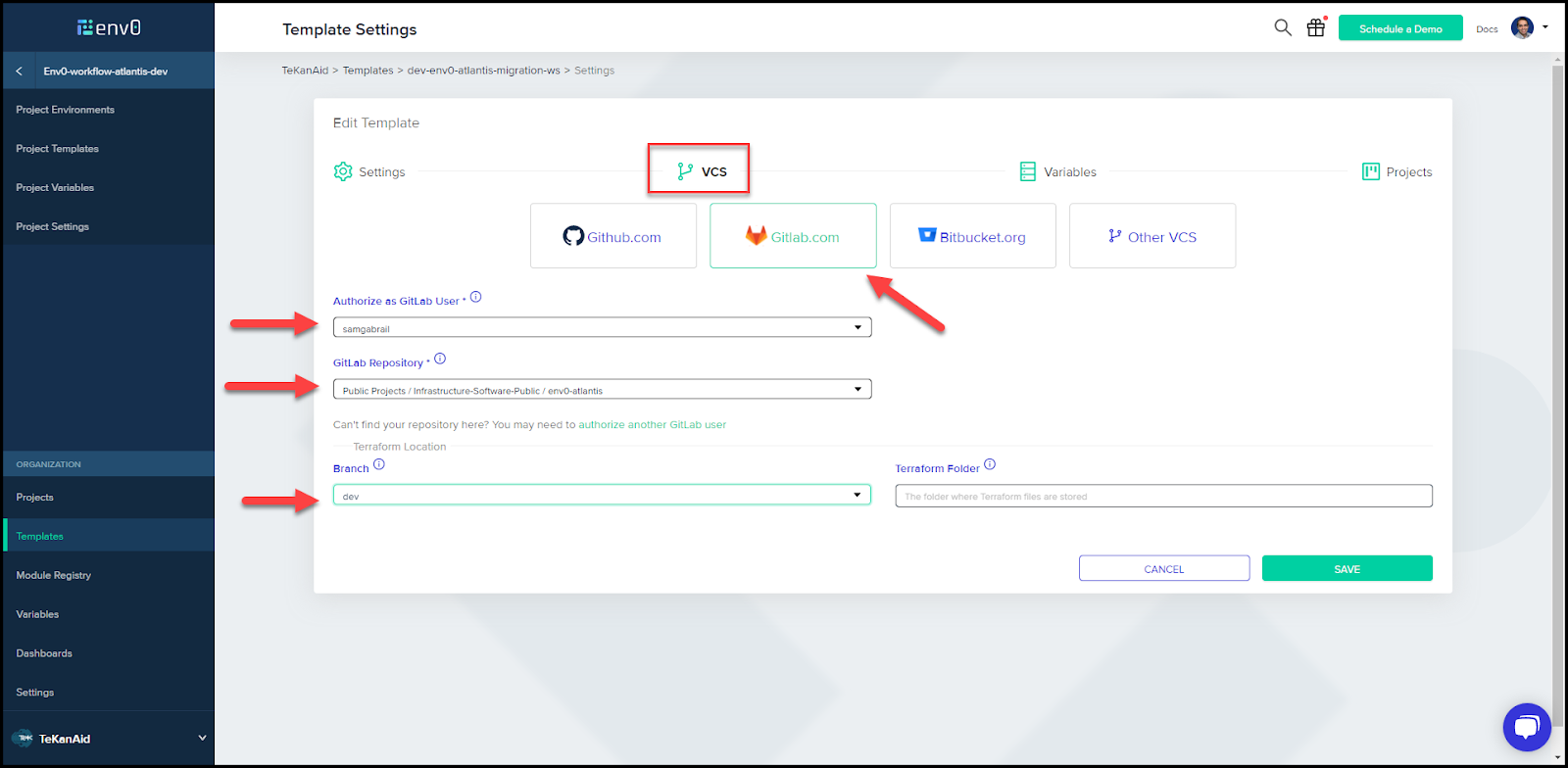1568x768 pixels.
Task: Open the search magnifier icon
Action: click(x=1282, y=27)
